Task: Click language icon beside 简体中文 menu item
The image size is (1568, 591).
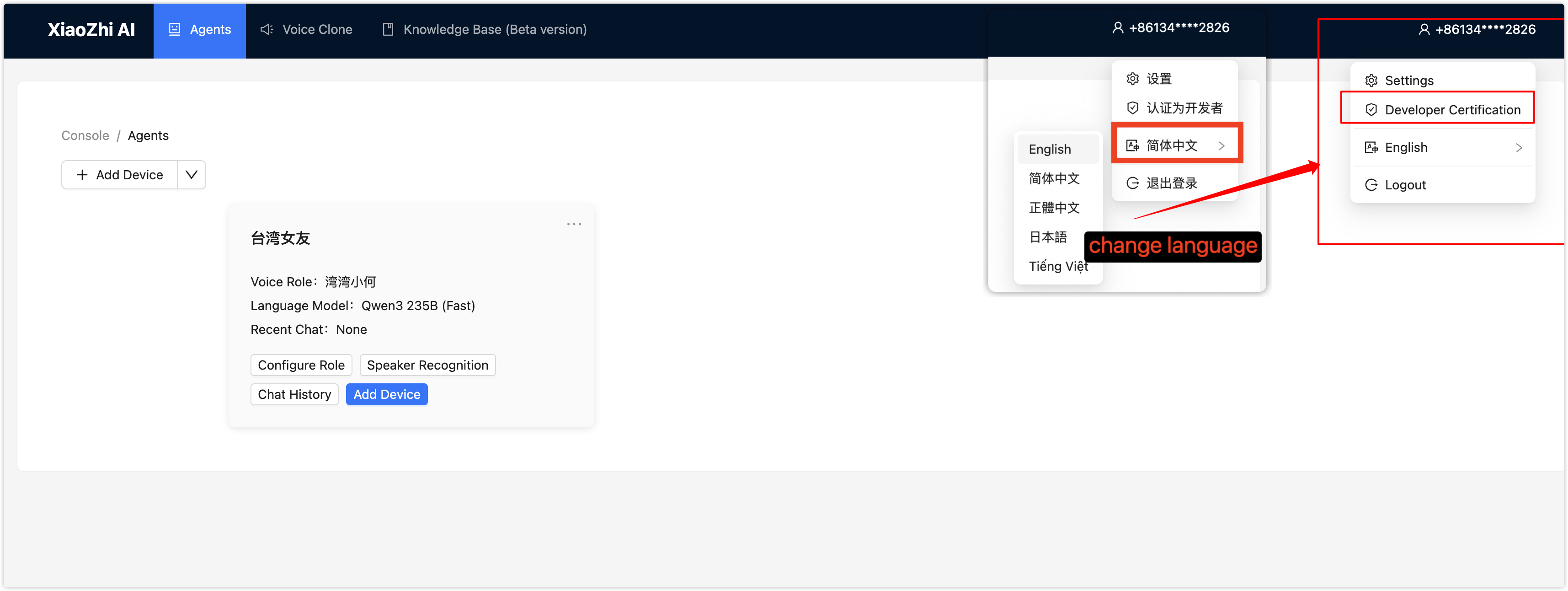Action: [1133, 145]
